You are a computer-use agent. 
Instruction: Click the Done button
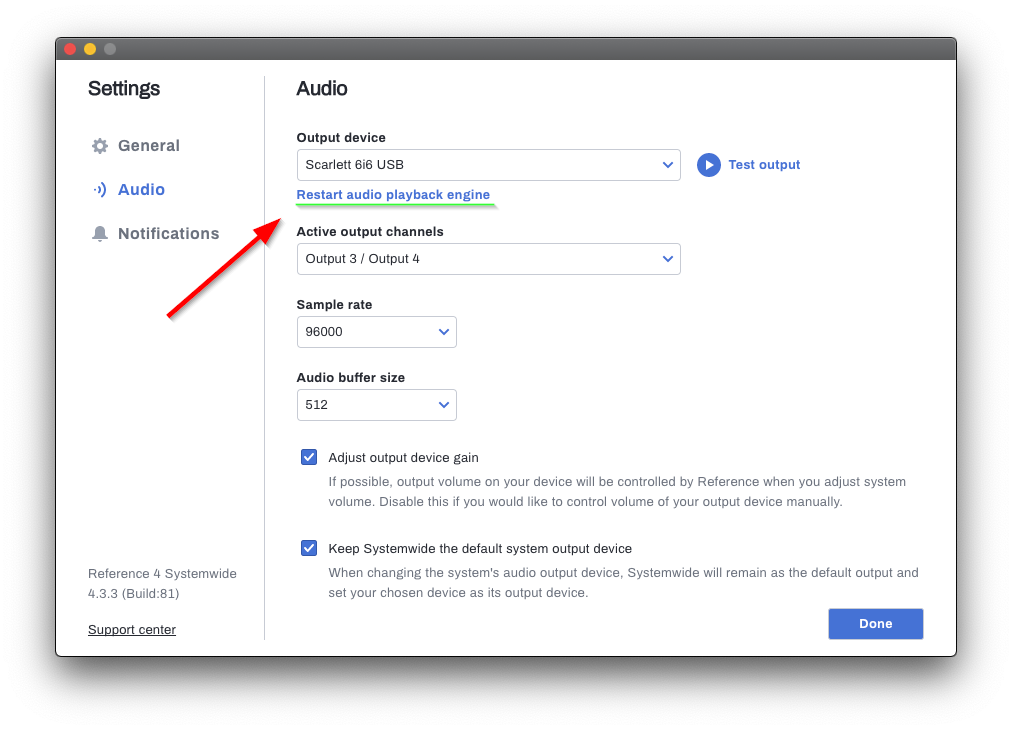point(875,624)
